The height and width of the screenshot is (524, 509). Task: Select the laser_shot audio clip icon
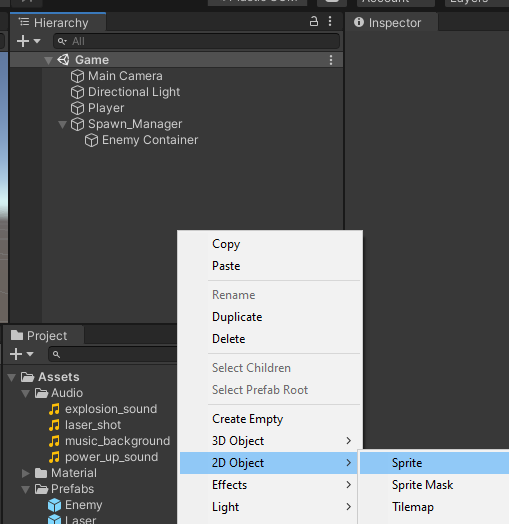[x=54, y=425]
